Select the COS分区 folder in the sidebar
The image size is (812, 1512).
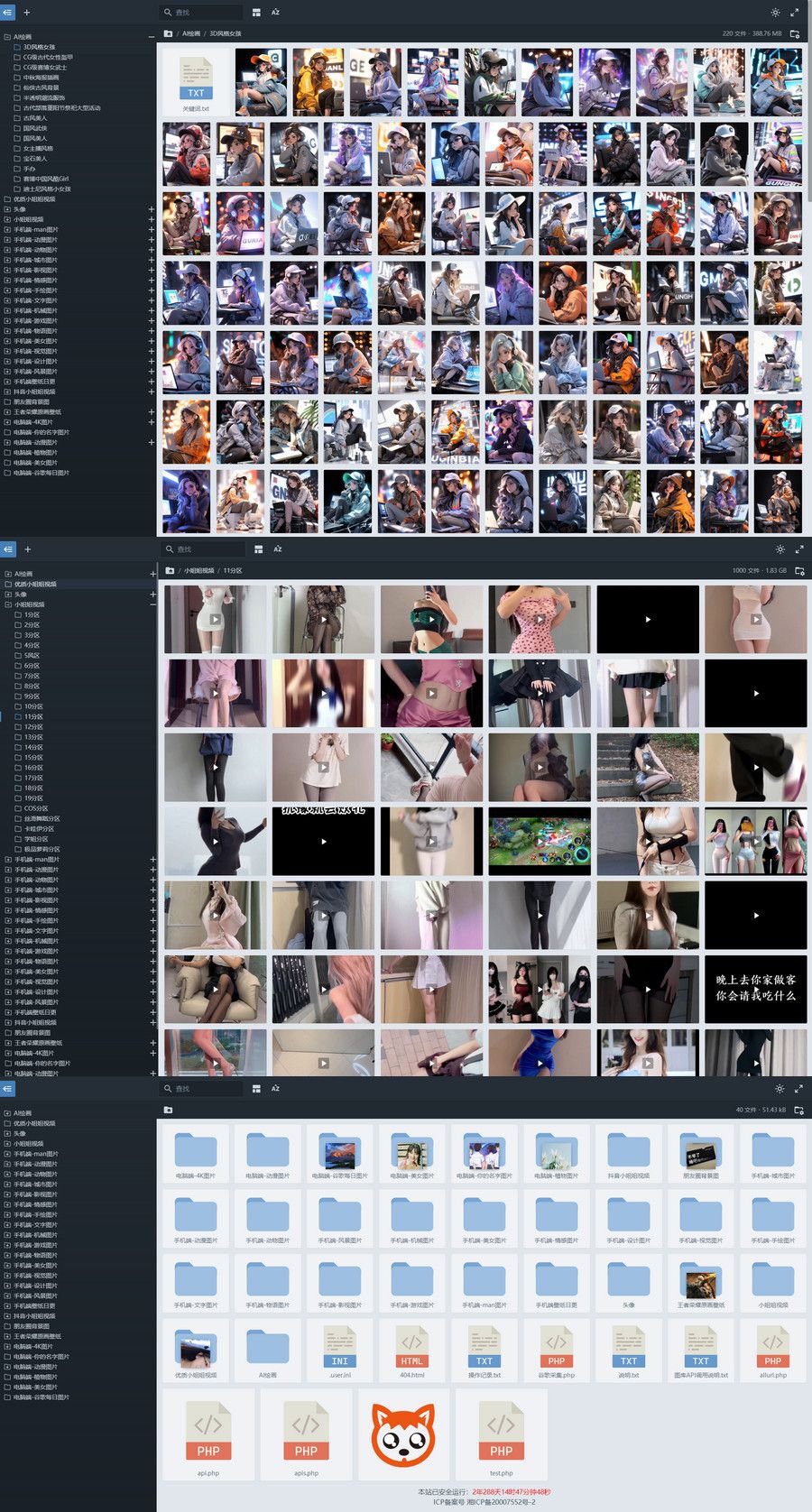tap(36, 808)
